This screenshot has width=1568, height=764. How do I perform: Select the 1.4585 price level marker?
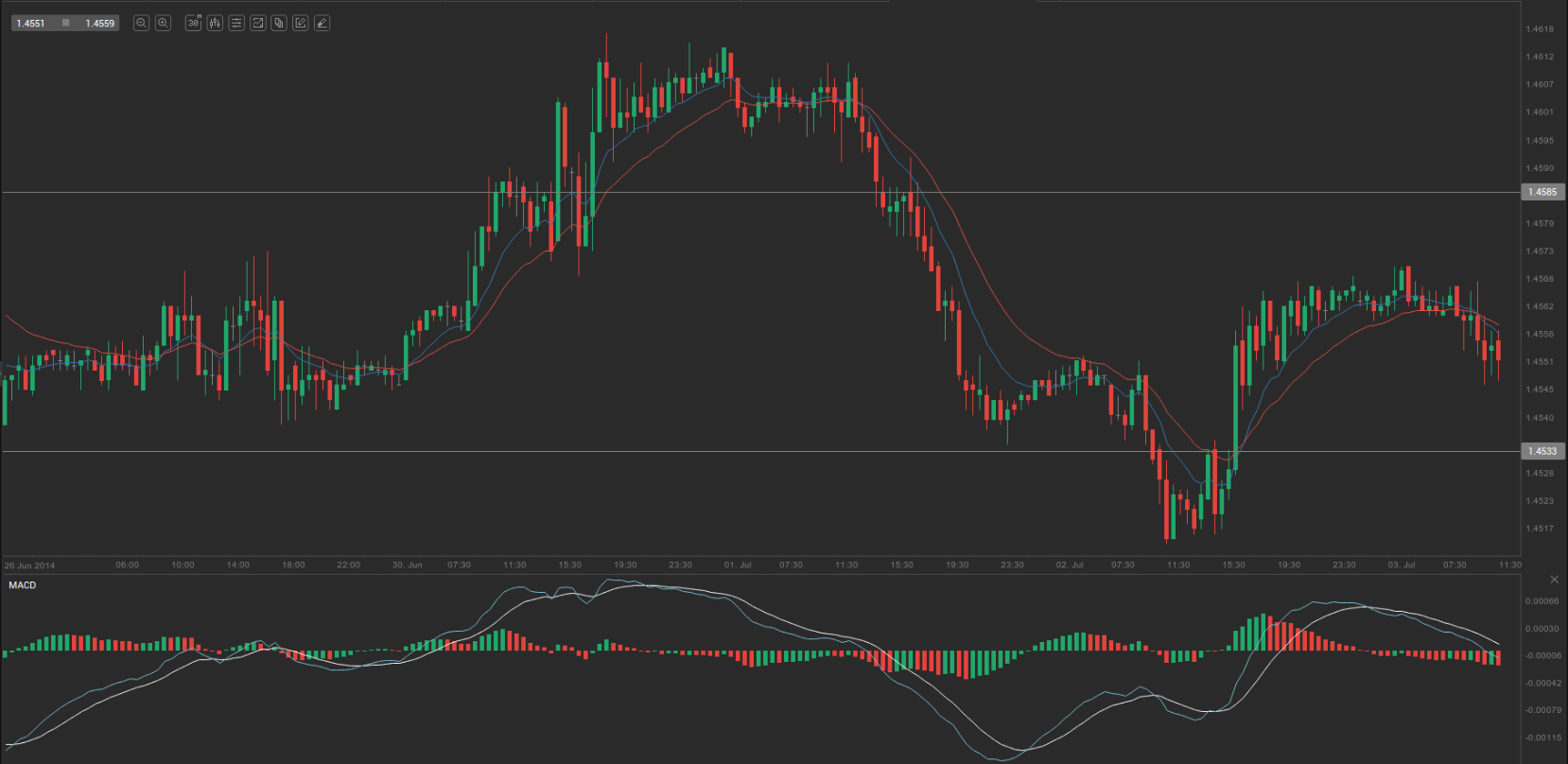click(1542, 192)
